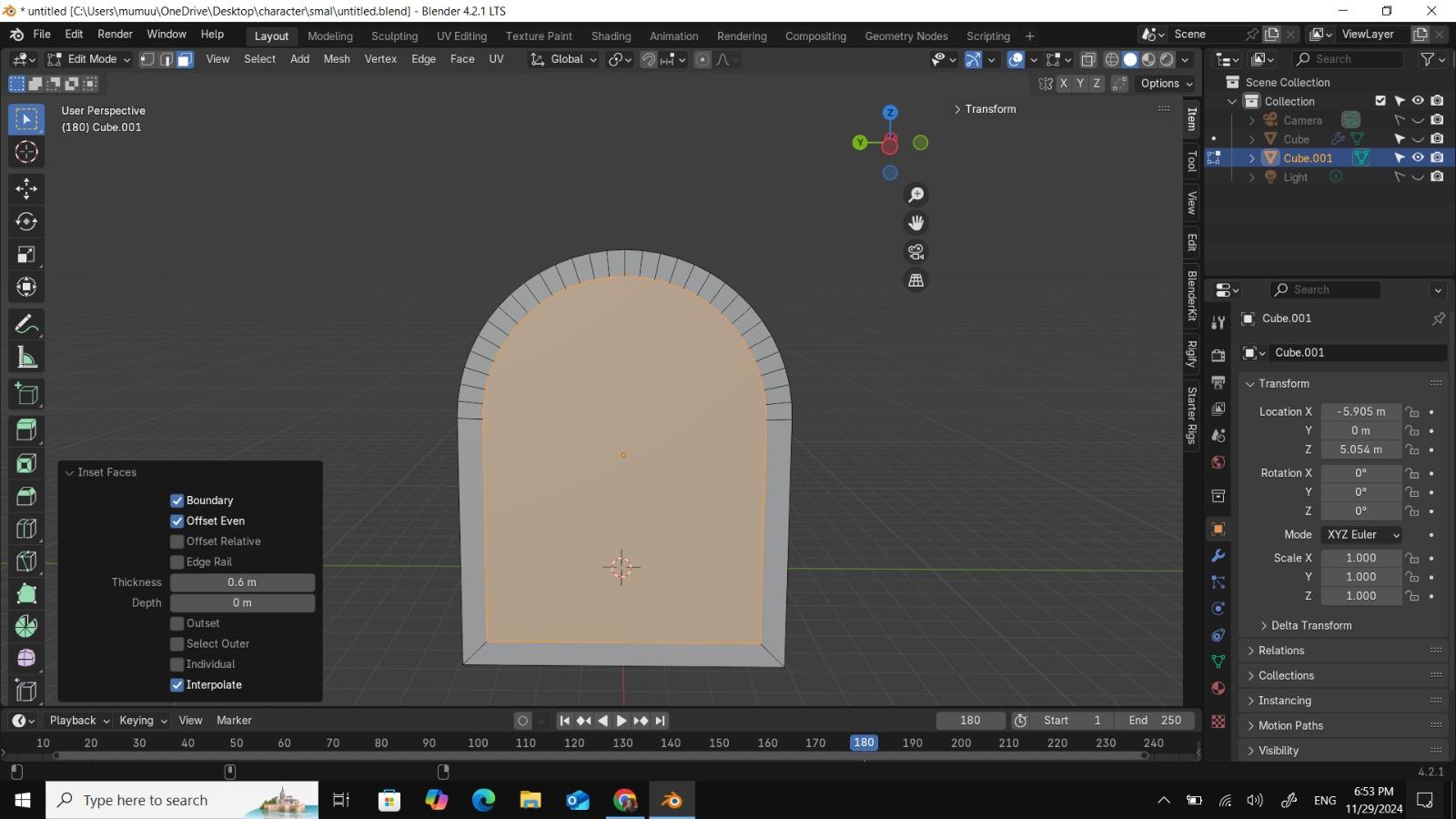Open the Mesh menu
Viewport: 1456px width, 819px height.
337,59
